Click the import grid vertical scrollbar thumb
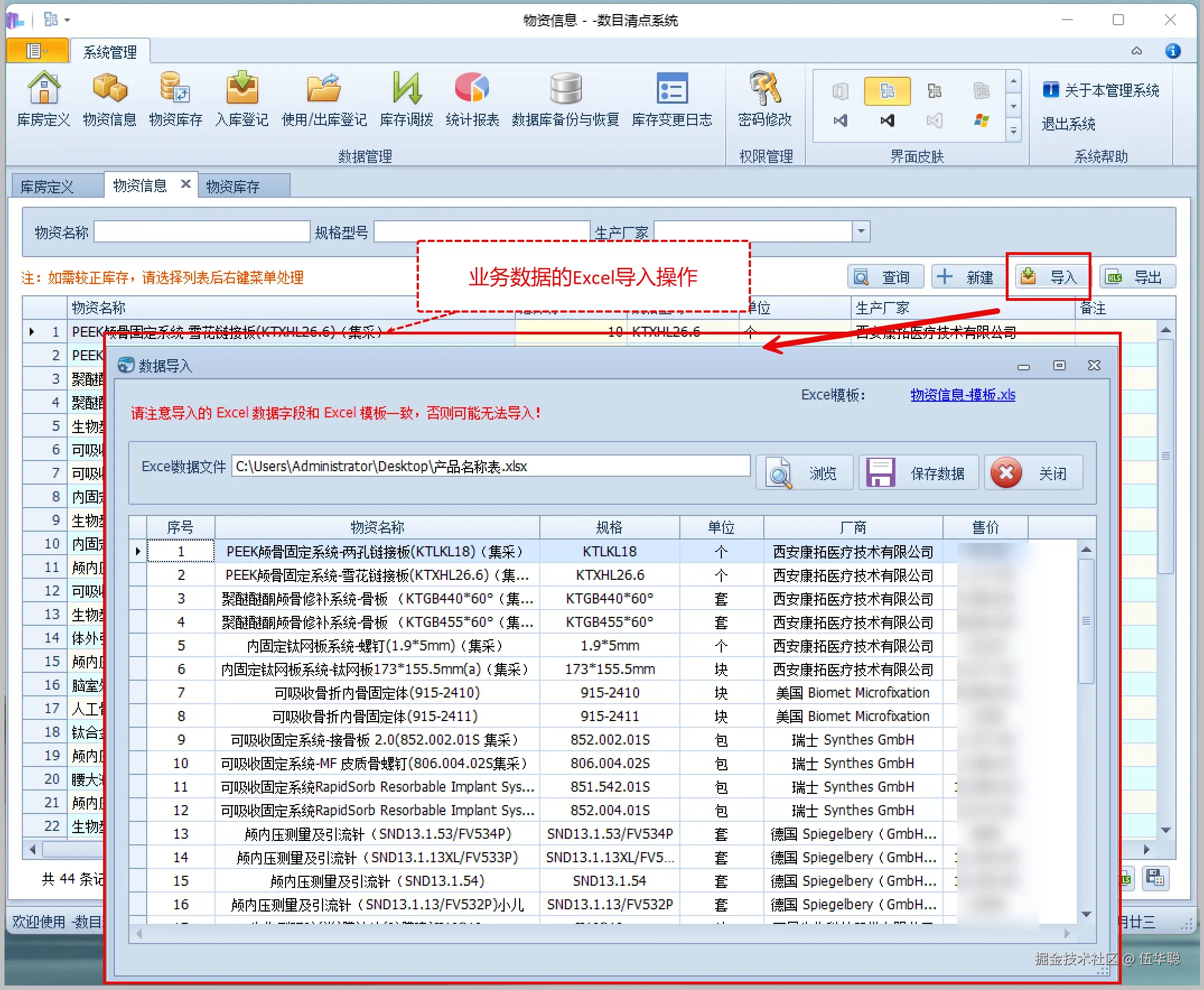This screenshot has height=990, width=1204. pyautogui.click(x=1086, y=621)
